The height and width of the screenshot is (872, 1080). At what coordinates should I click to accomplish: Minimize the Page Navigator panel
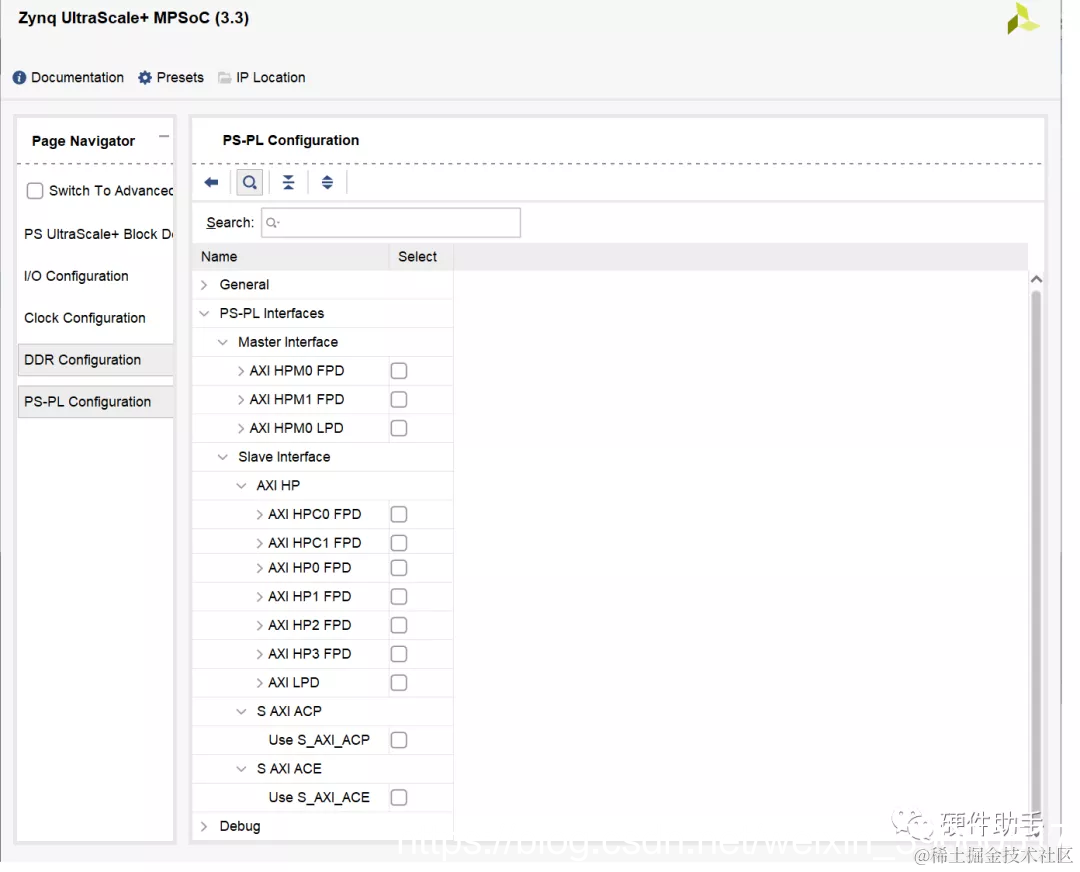[x=163, y=136]
